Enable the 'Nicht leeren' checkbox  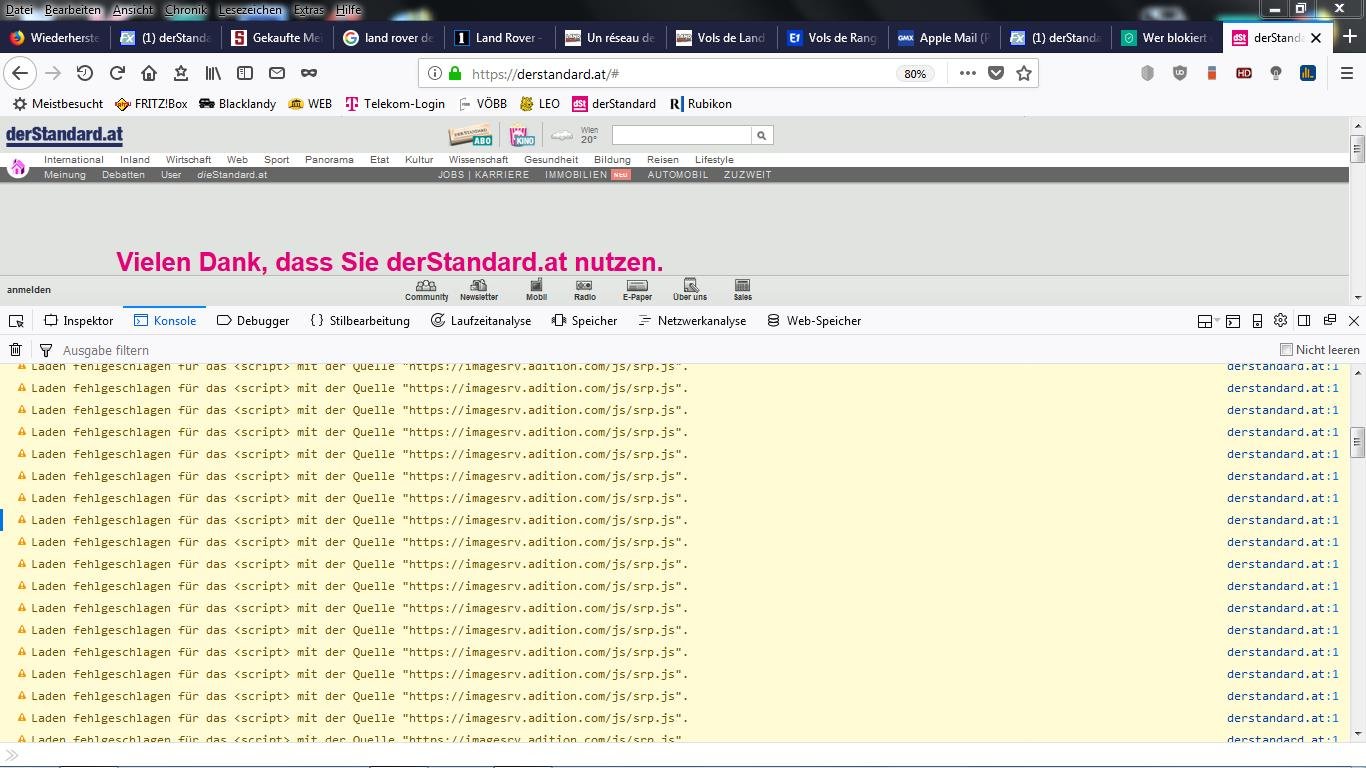pos(1286,350)
